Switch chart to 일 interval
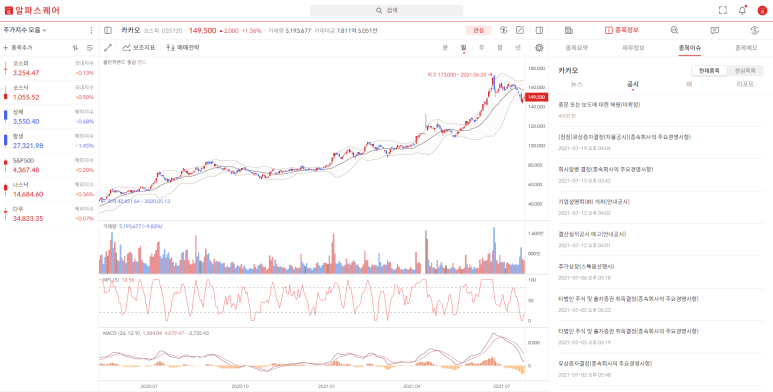This screenshot has height=392, width=773. coord(463,48)
